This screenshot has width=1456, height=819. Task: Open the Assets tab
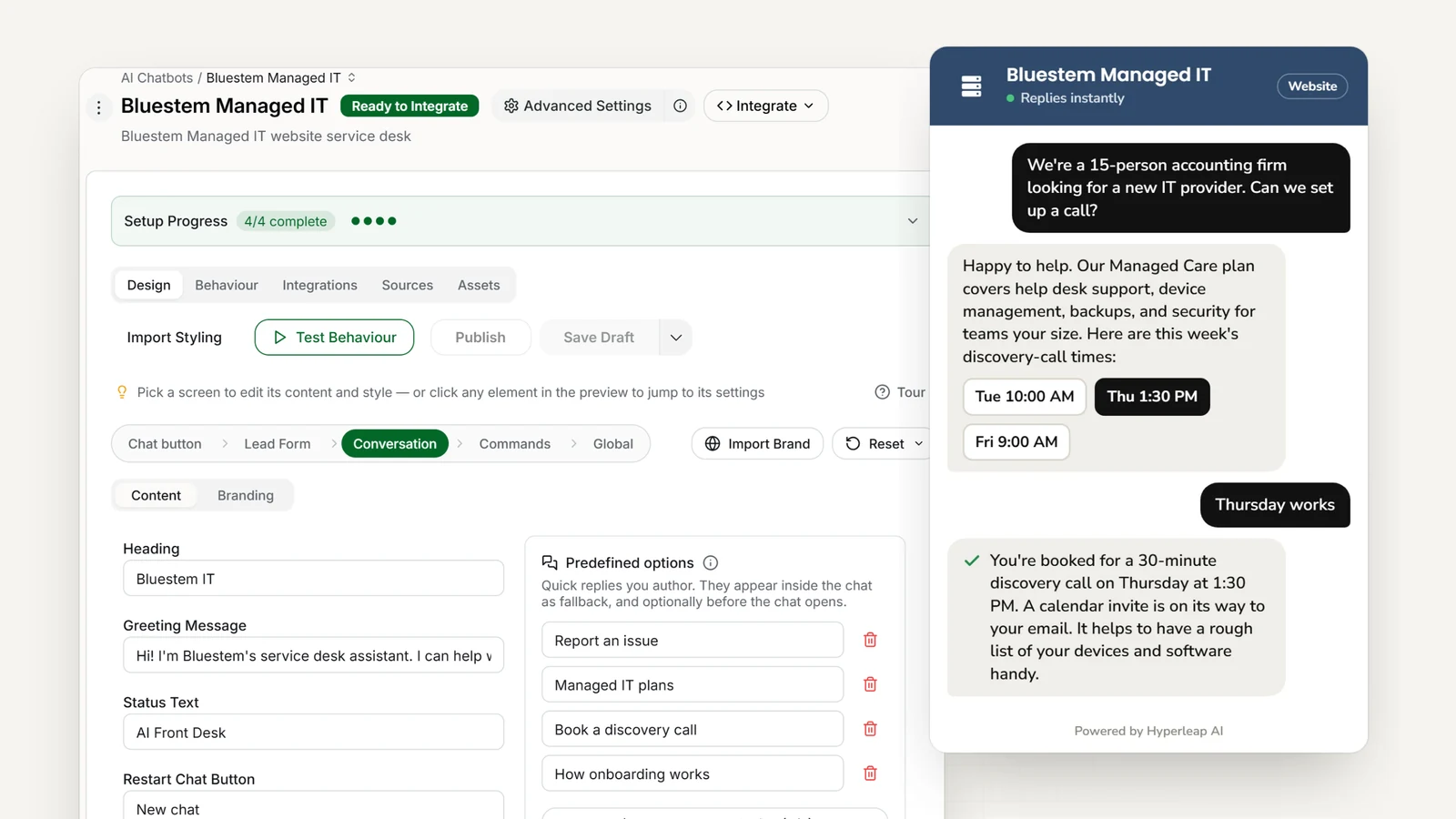click(x=479, y=285)
